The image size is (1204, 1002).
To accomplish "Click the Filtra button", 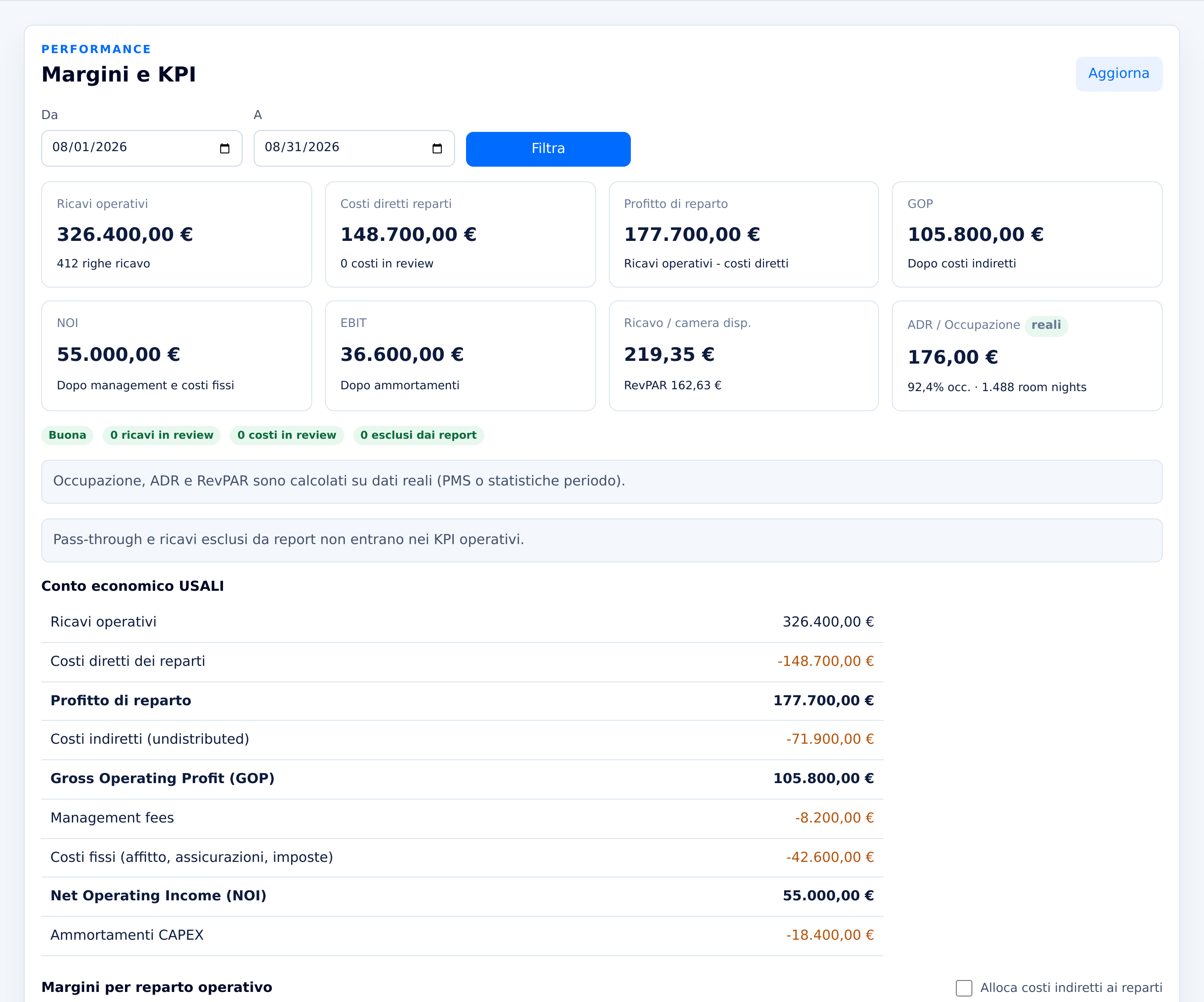I will pyautogui.click(x=548, y=149).
